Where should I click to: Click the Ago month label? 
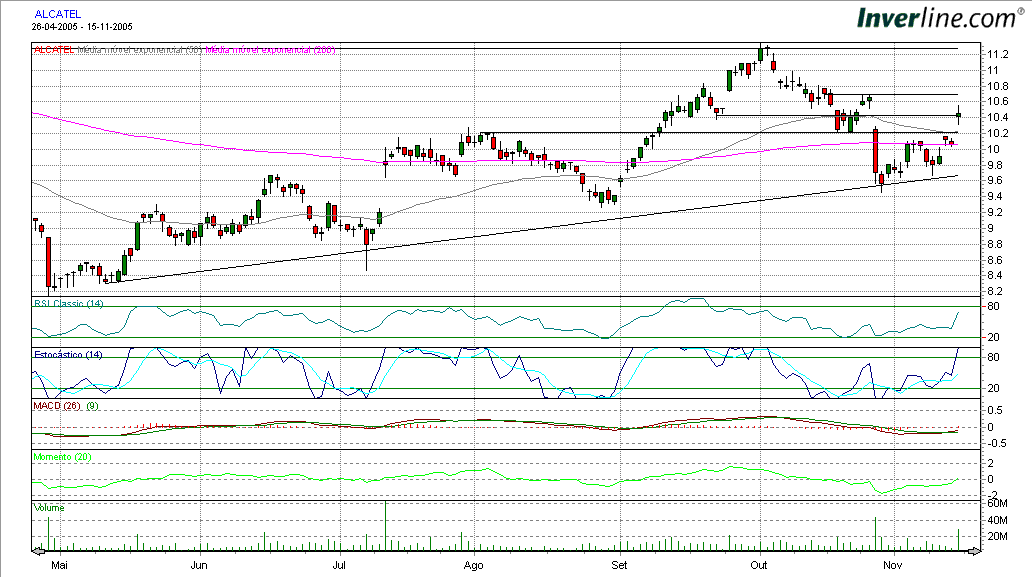[x=475, y=564]
